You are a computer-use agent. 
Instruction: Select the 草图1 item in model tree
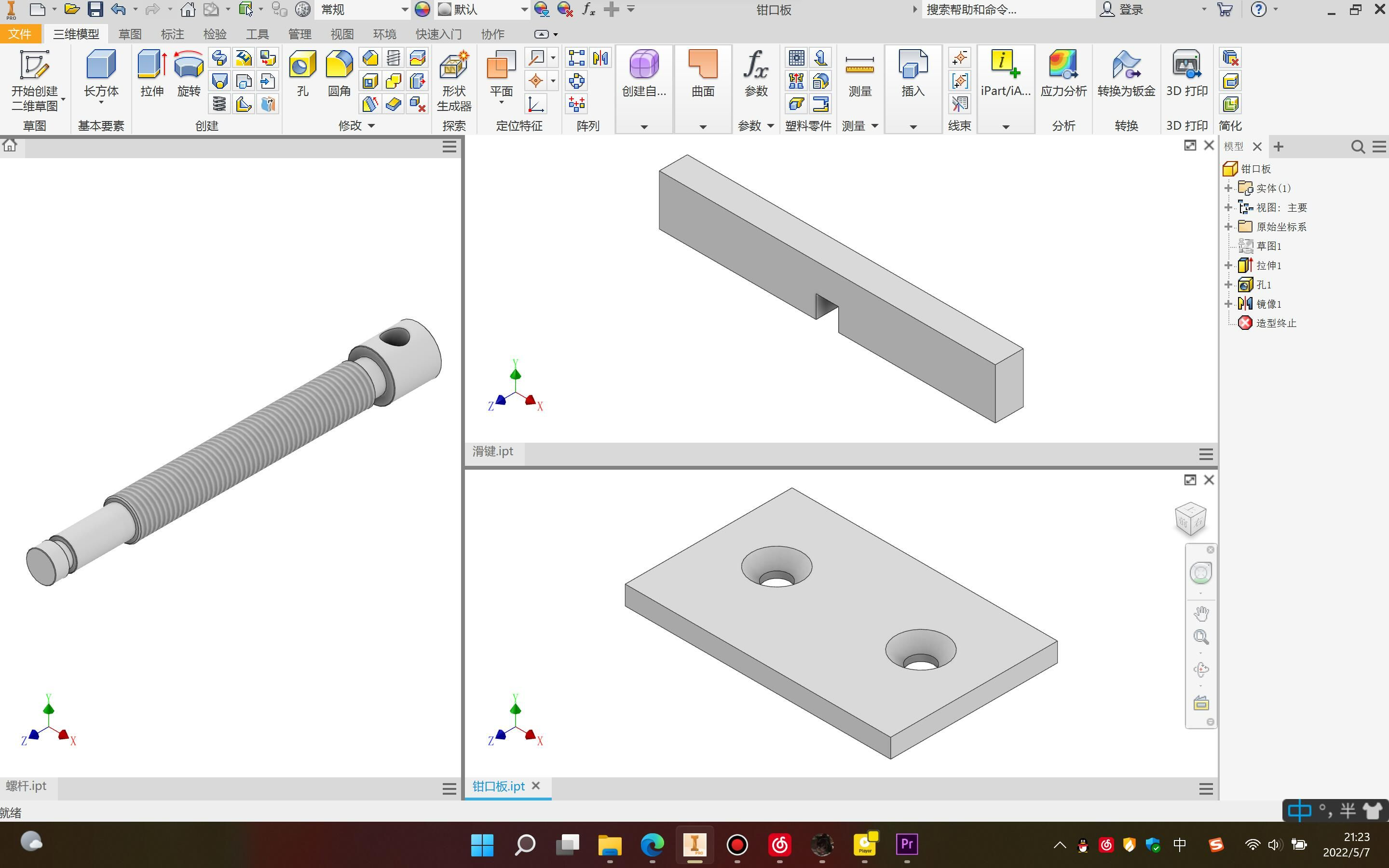pyautogui.click(x=1270, y=245)
